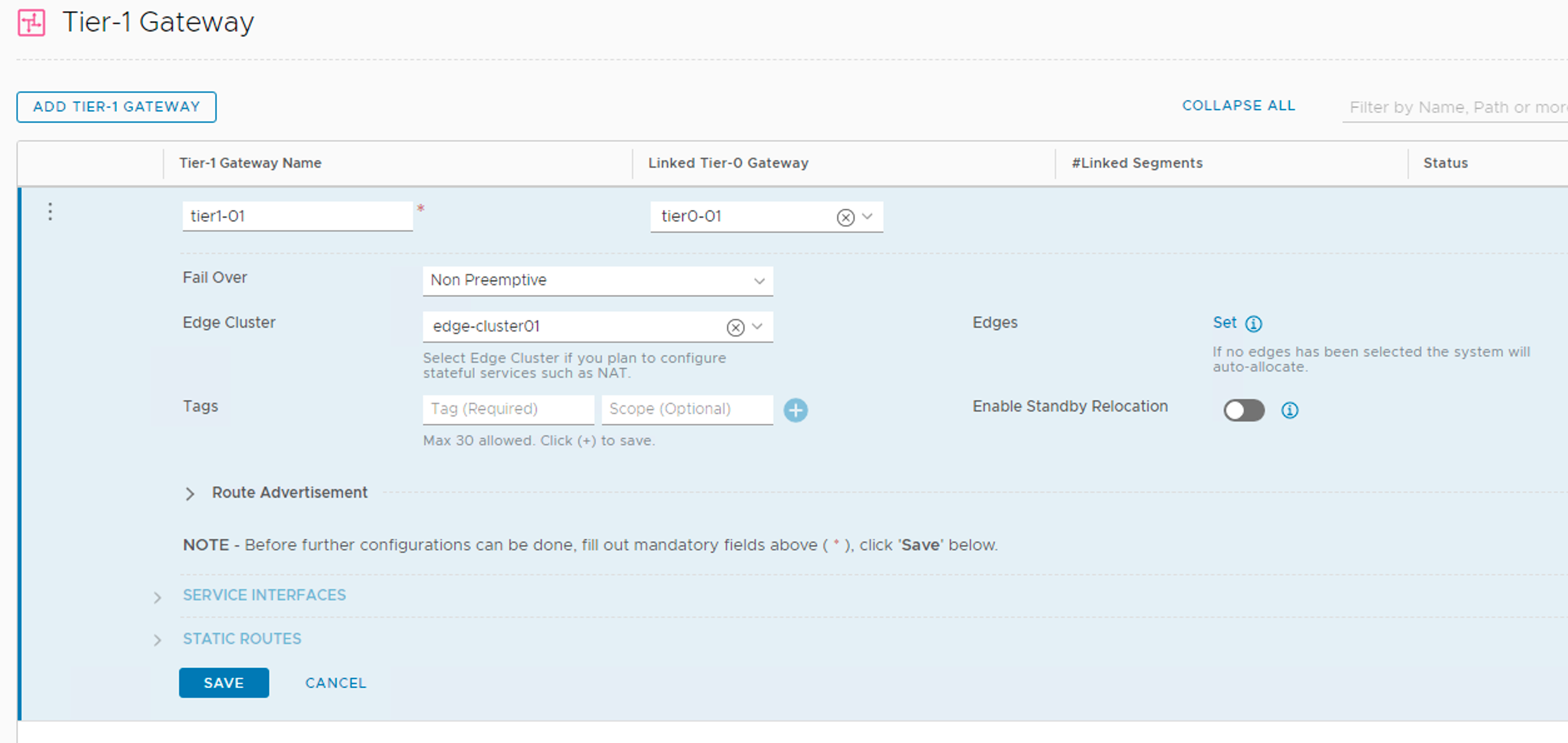Click Set link for Edges
The height and width of the screenshot is (743, 1568).
click(x=1224, y=323)
